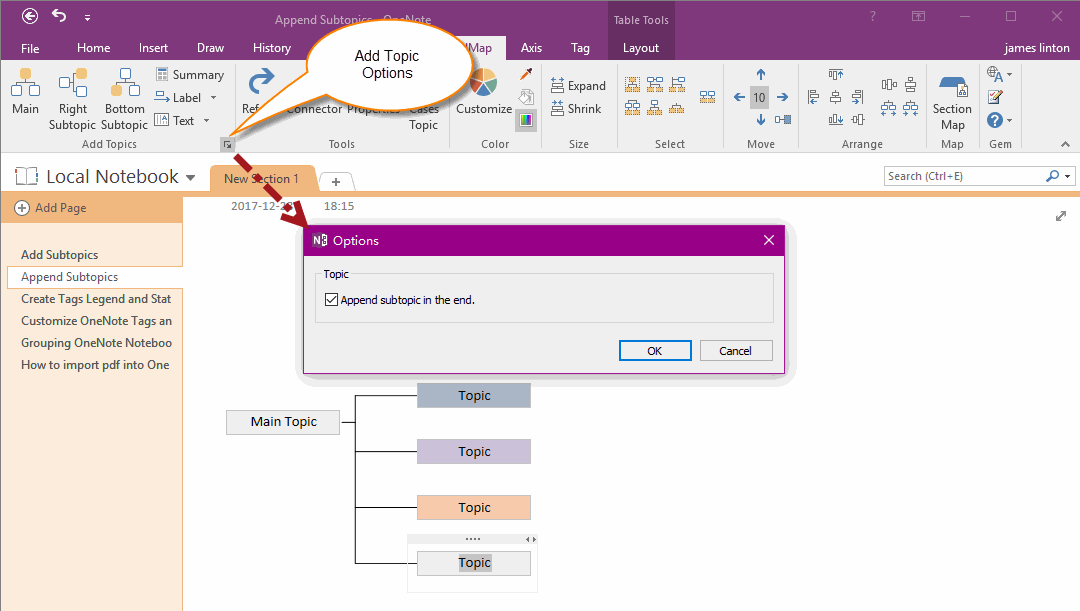Open the Grouping OneNote Noteboo page
Image resolution: width=1080 pixels, height=611 pixels.
[x=96, y=343]
